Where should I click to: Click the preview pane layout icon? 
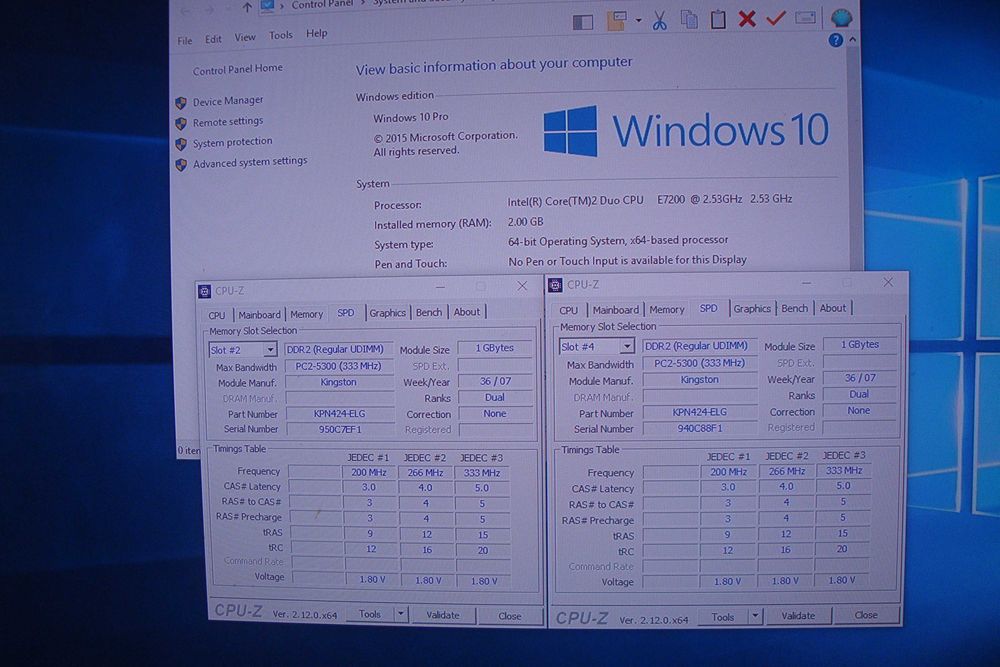[583, 23]
